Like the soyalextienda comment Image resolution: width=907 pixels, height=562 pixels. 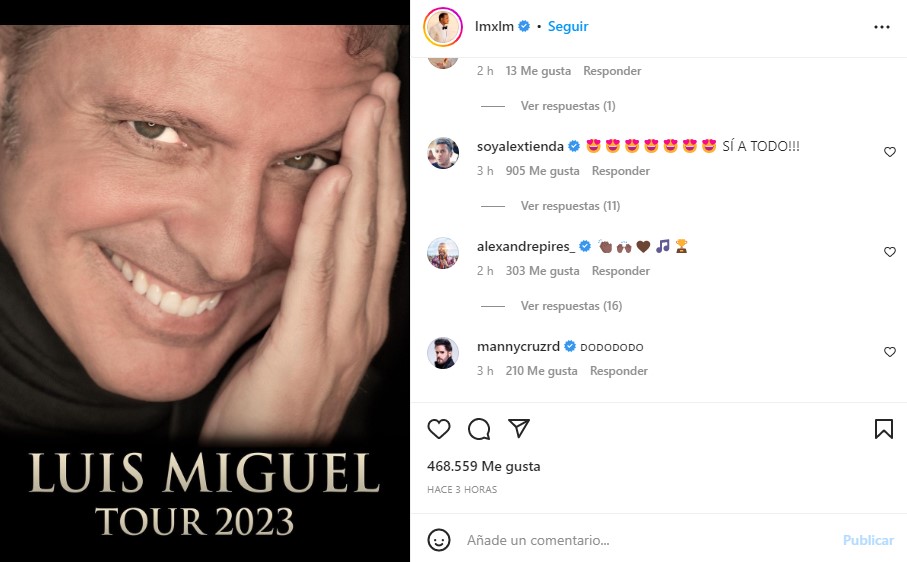[890, 152]
